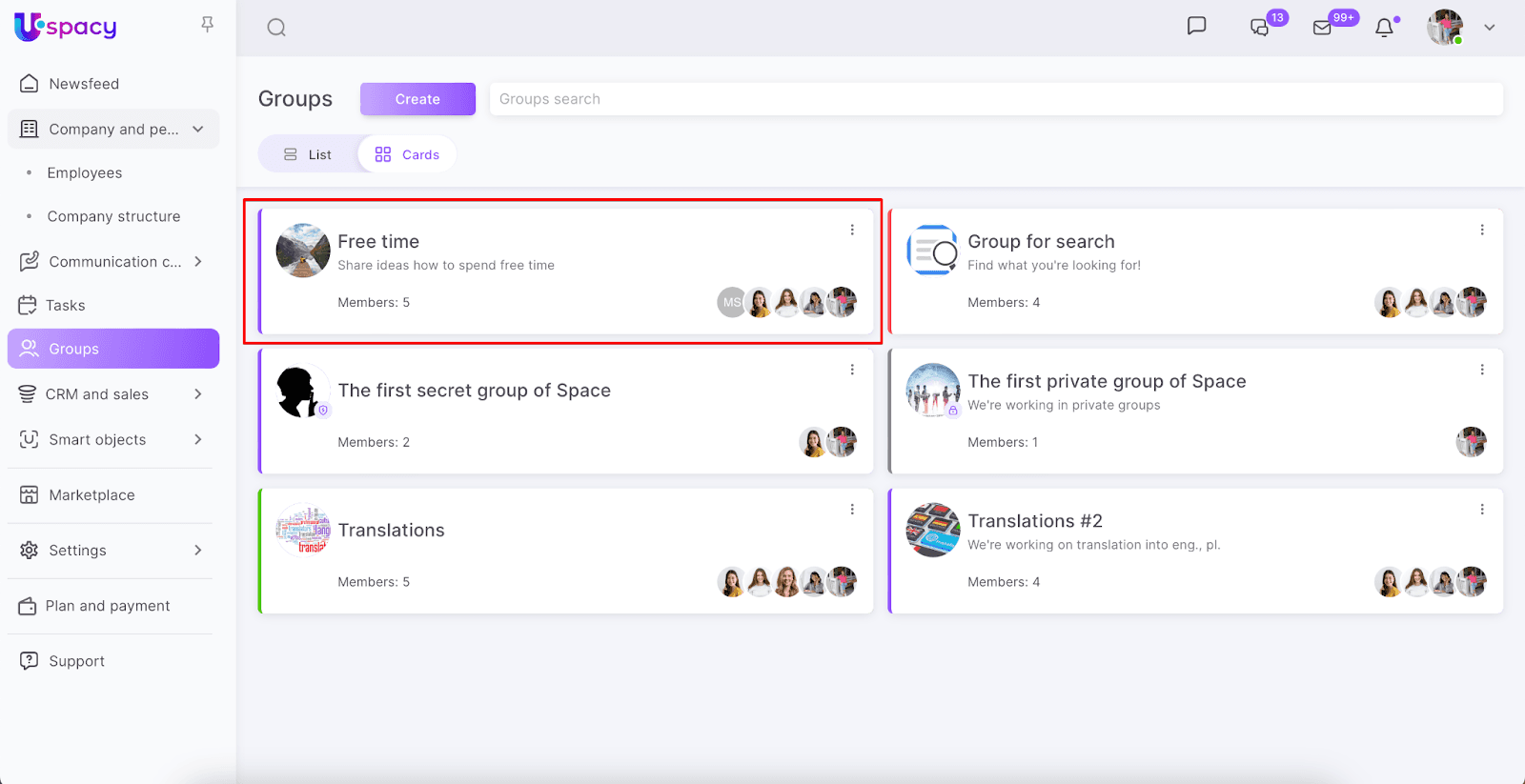1525x784 pixels.
Task: Click the search magnifier icon in top bar
Action: point(276,28)
